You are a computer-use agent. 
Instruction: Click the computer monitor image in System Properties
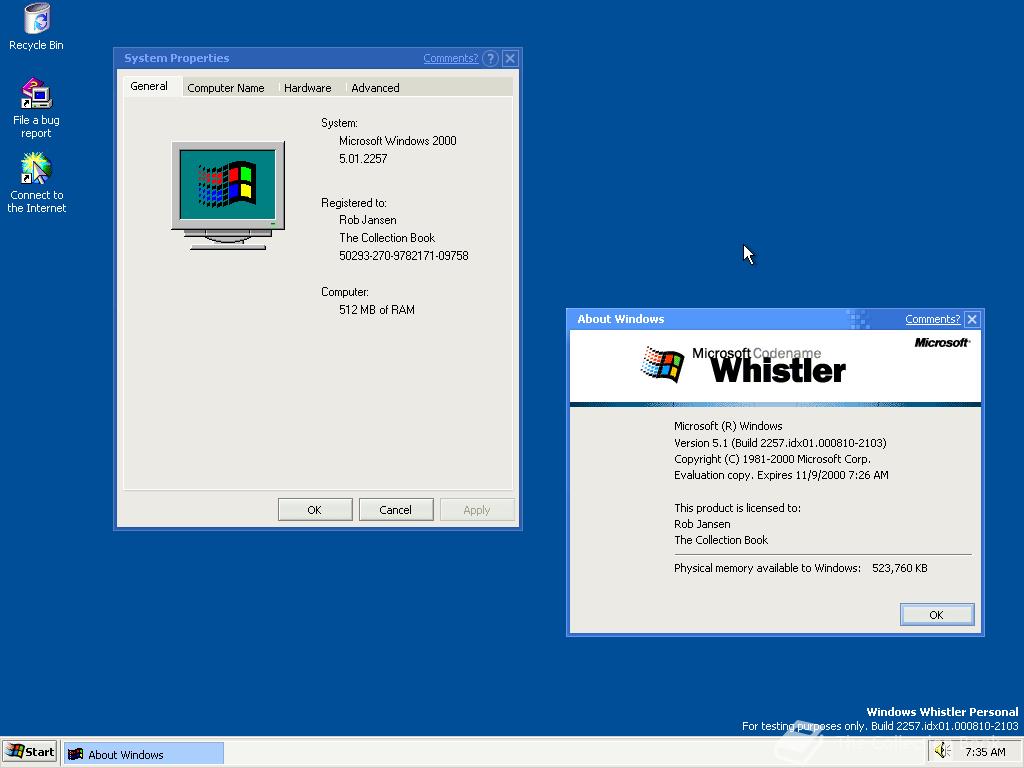click(x=228, y=195)
